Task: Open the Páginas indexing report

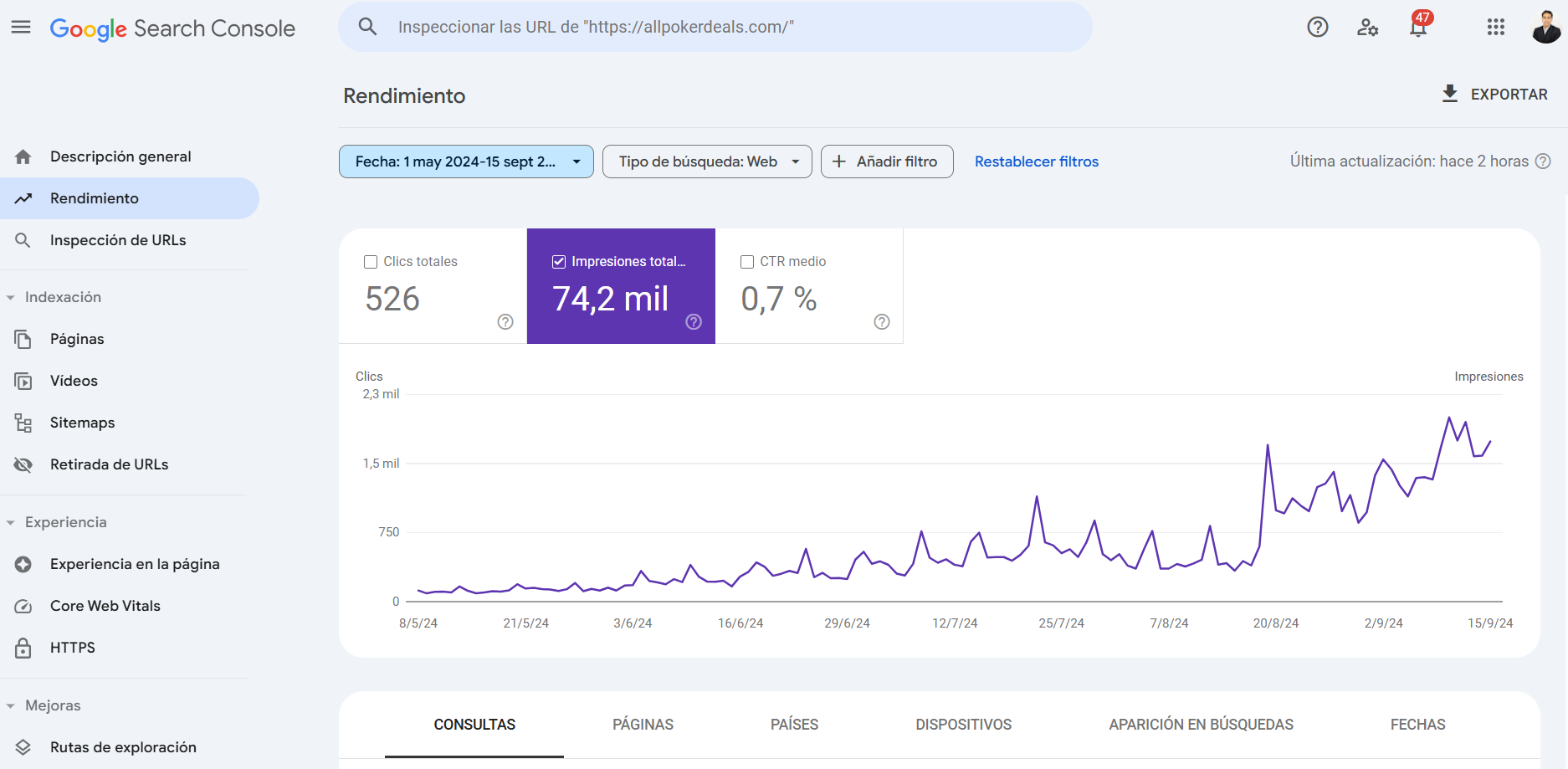Action: coord(77,339)
